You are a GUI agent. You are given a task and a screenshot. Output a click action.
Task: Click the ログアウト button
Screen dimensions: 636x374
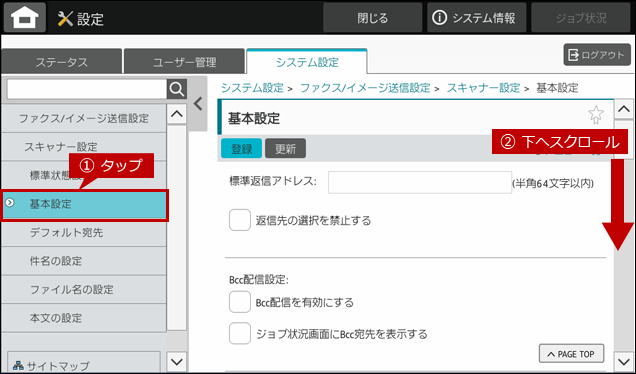pyautogui.click(x=597, y=55)
